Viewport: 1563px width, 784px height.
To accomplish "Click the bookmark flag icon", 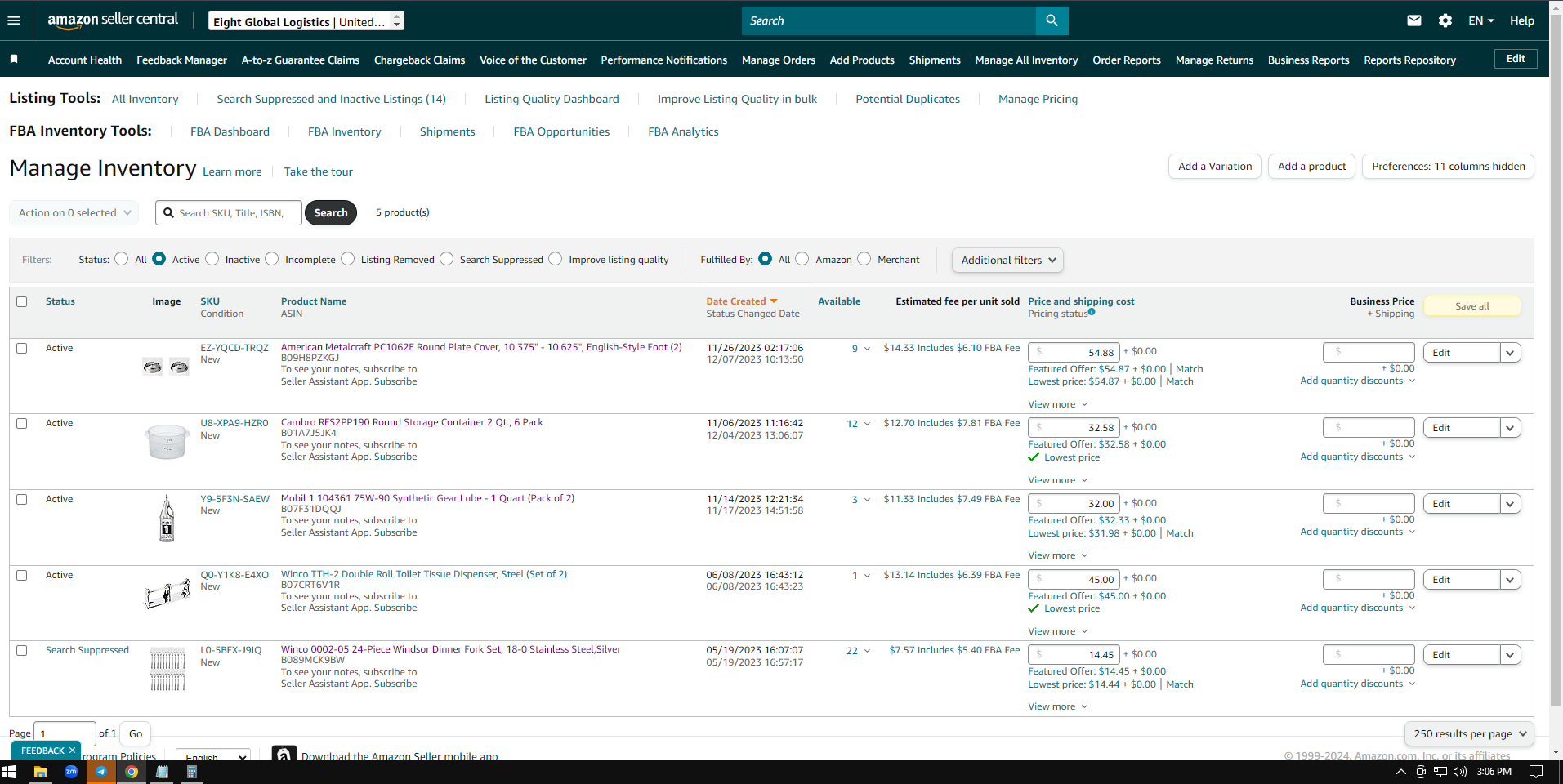I will point(14,60).
